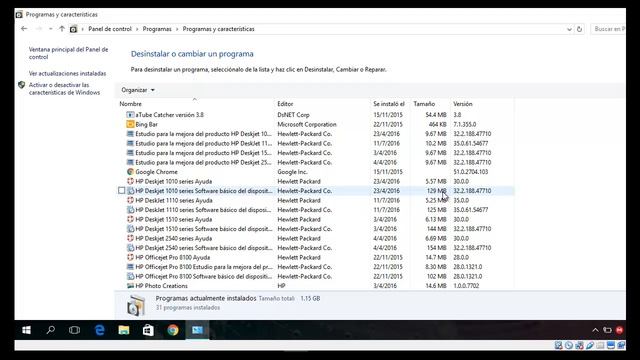Click the Bing Bar program icon
Image resolution: width=640 pixels, height=360 pixels.
(x=130, y=124)
